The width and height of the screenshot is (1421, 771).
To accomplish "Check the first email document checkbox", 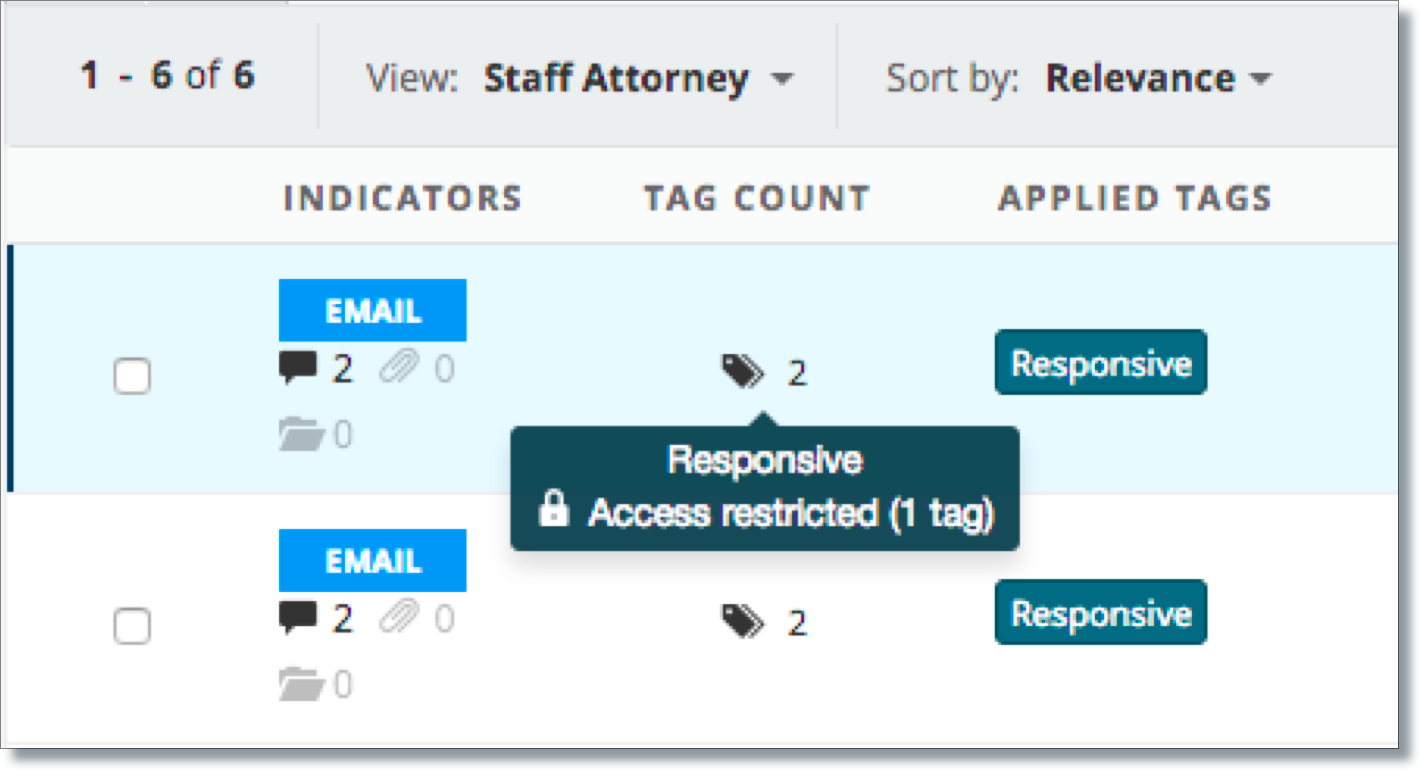I will pos(132,377).
